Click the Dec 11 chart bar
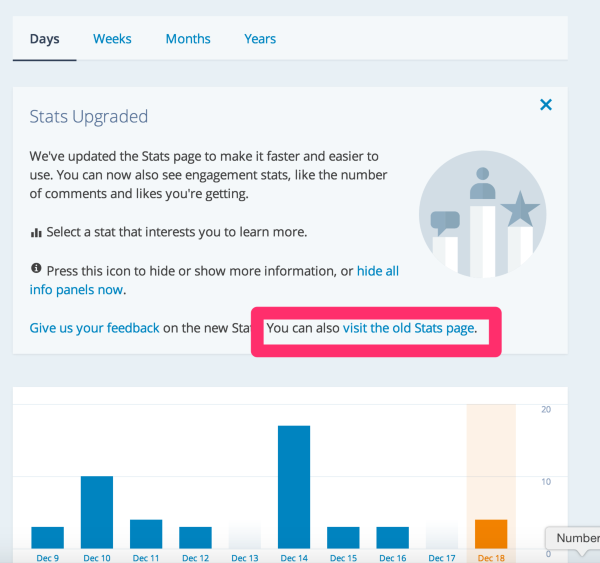This screenshot has height=563, width=600. tap(146, 533)
